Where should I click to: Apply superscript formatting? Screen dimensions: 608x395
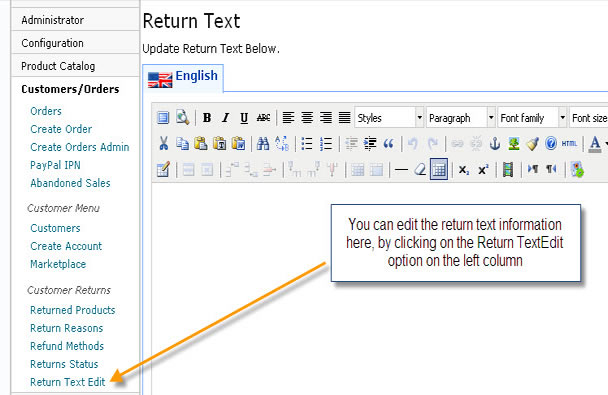click(483, 170)
